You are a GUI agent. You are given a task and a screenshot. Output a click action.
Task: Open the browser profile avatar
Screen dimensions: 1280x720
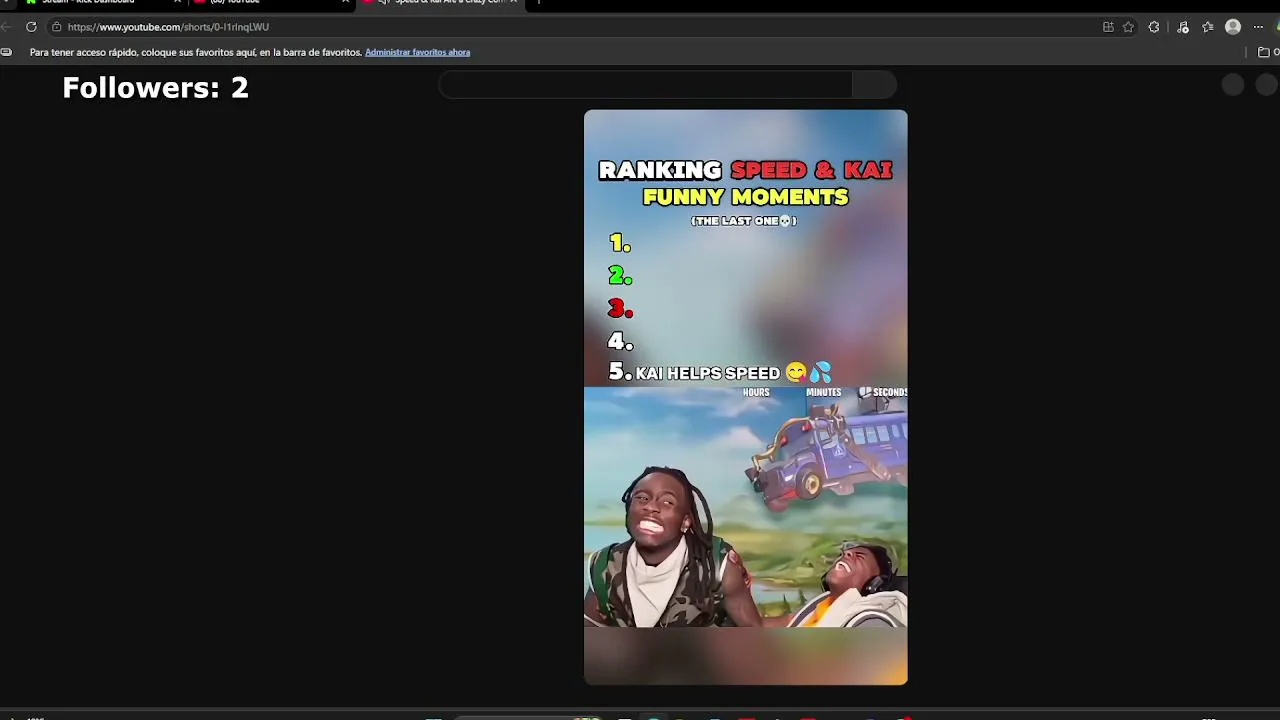point(1233,27)
